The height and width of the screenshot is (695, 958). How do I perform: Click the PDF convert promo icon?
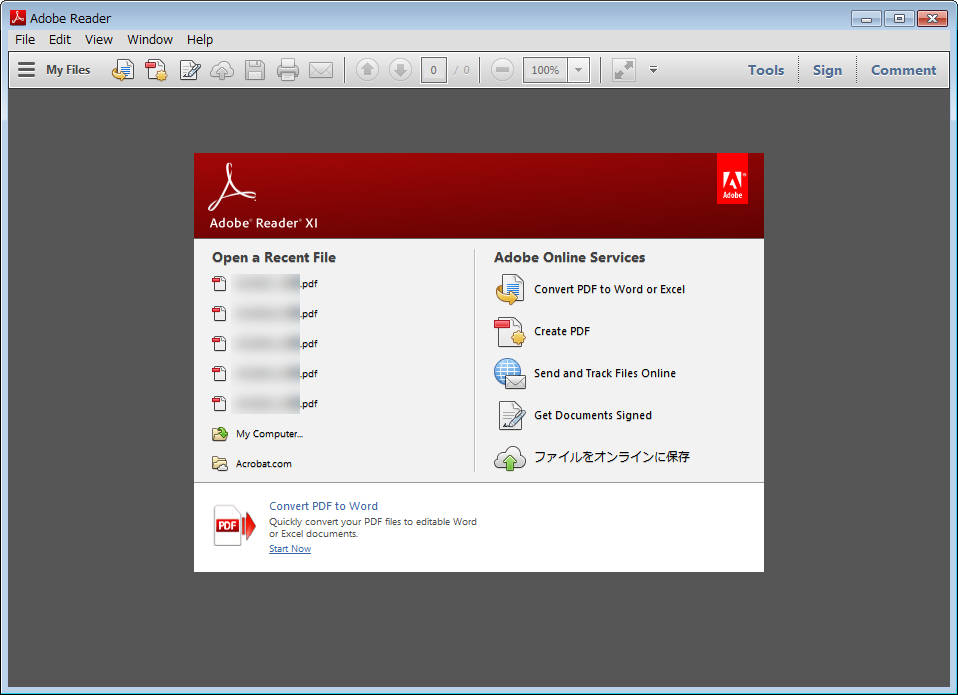point(234,525)
